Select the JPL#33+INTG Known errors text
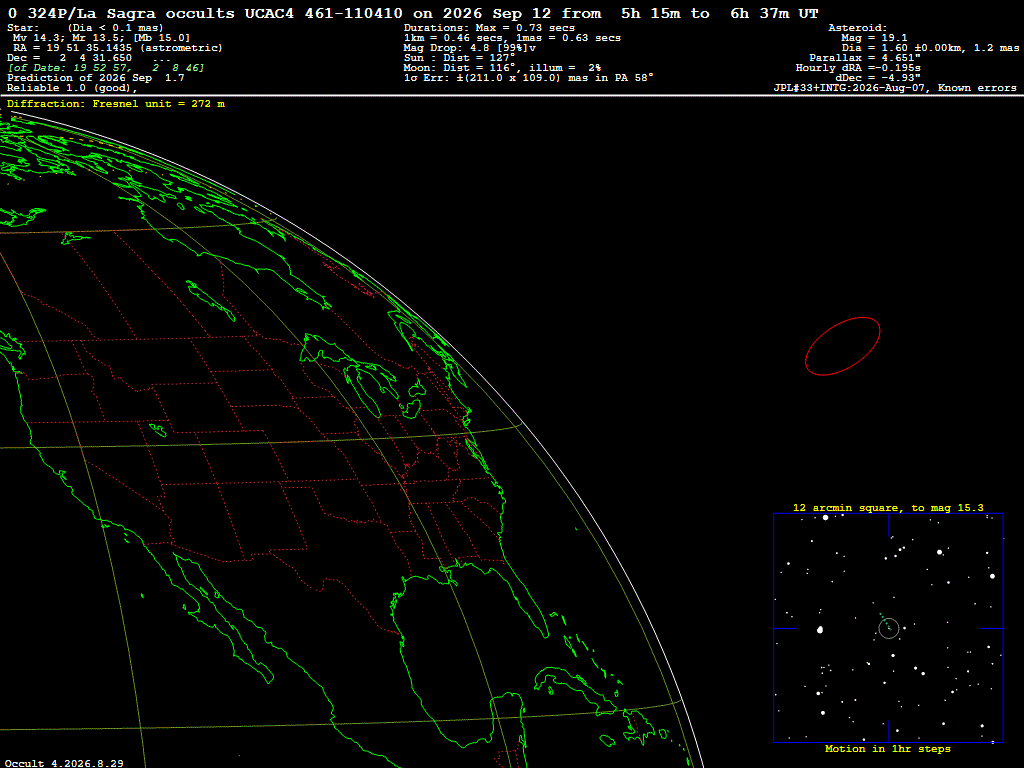This screenshot has height=768, width=1024. click(895, 88)
